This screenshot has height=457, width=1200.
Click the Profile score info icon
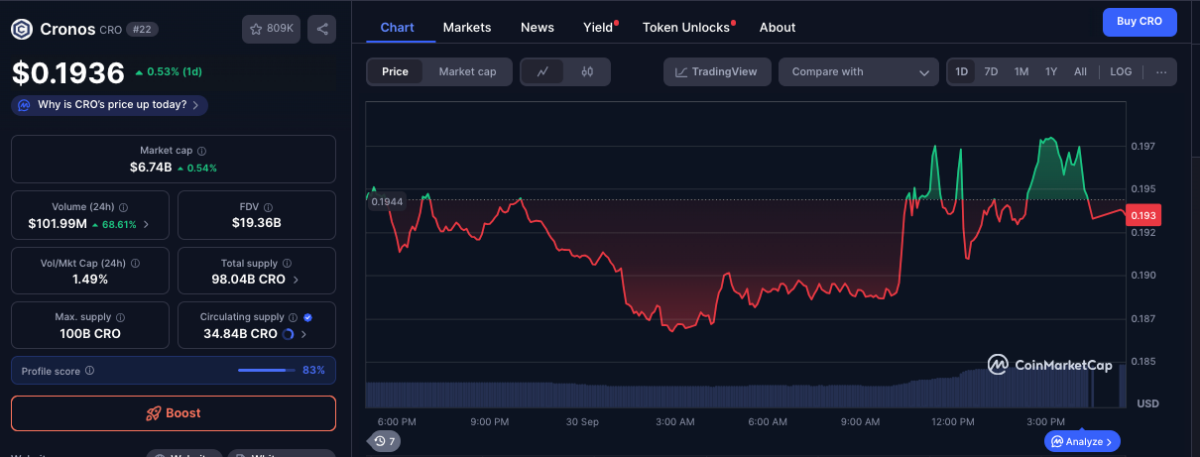[x=90, y=371]
